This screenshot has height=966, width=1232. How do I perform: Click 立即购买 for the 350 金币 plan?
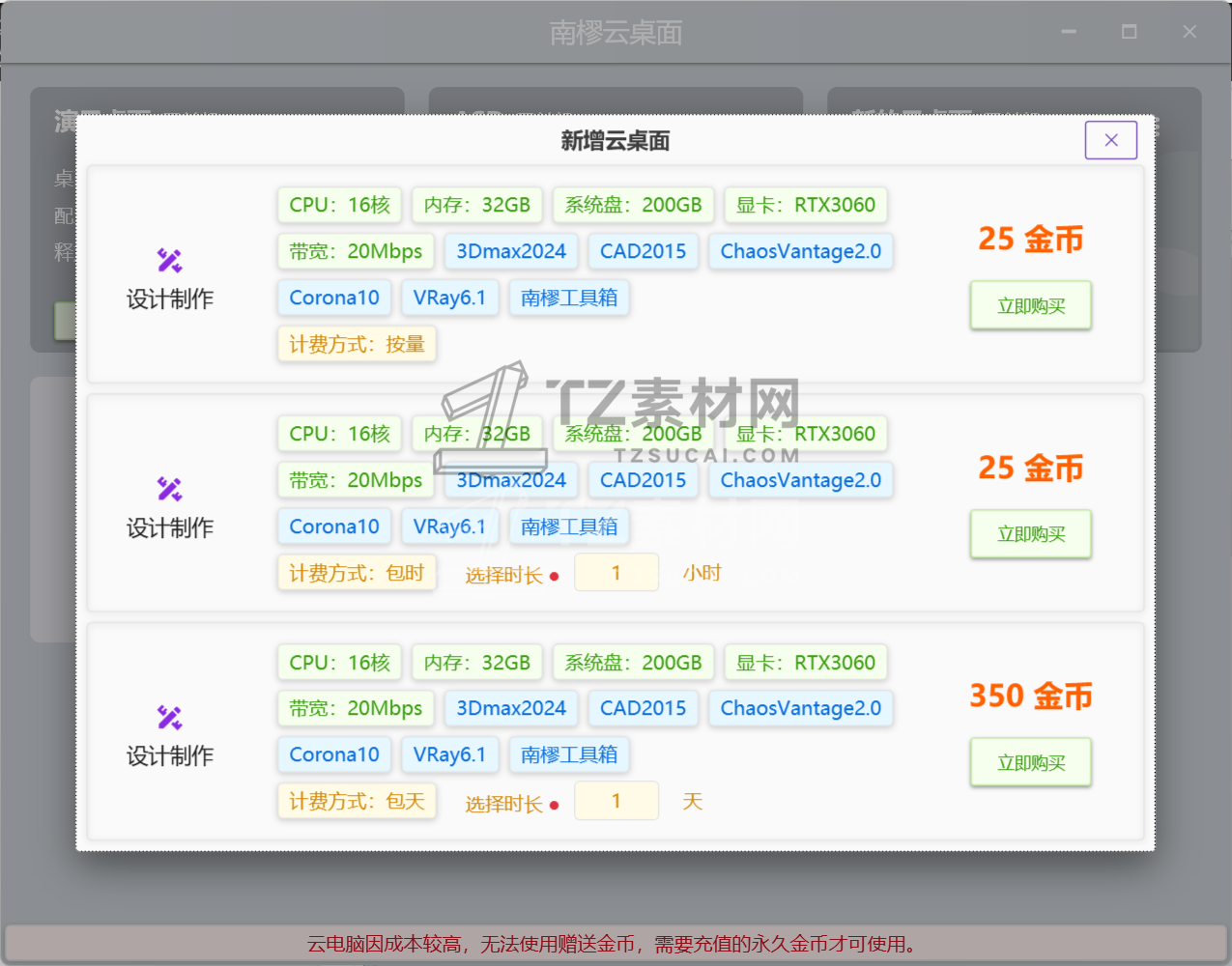1031,762
